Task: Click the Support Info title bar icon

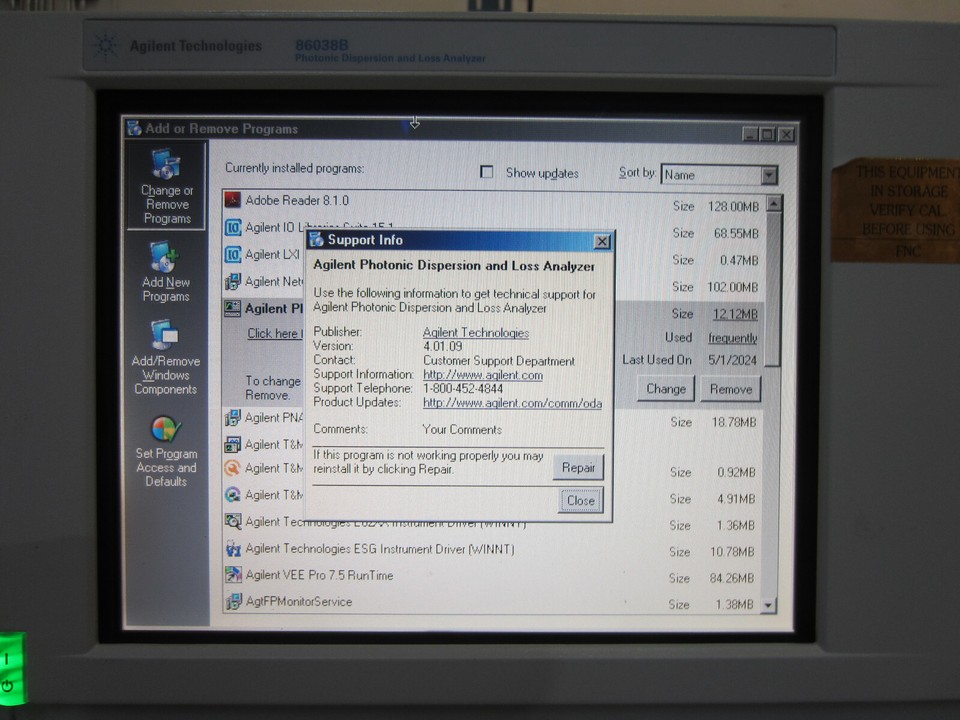Action: pyautogui.click(x=314, y=240)
